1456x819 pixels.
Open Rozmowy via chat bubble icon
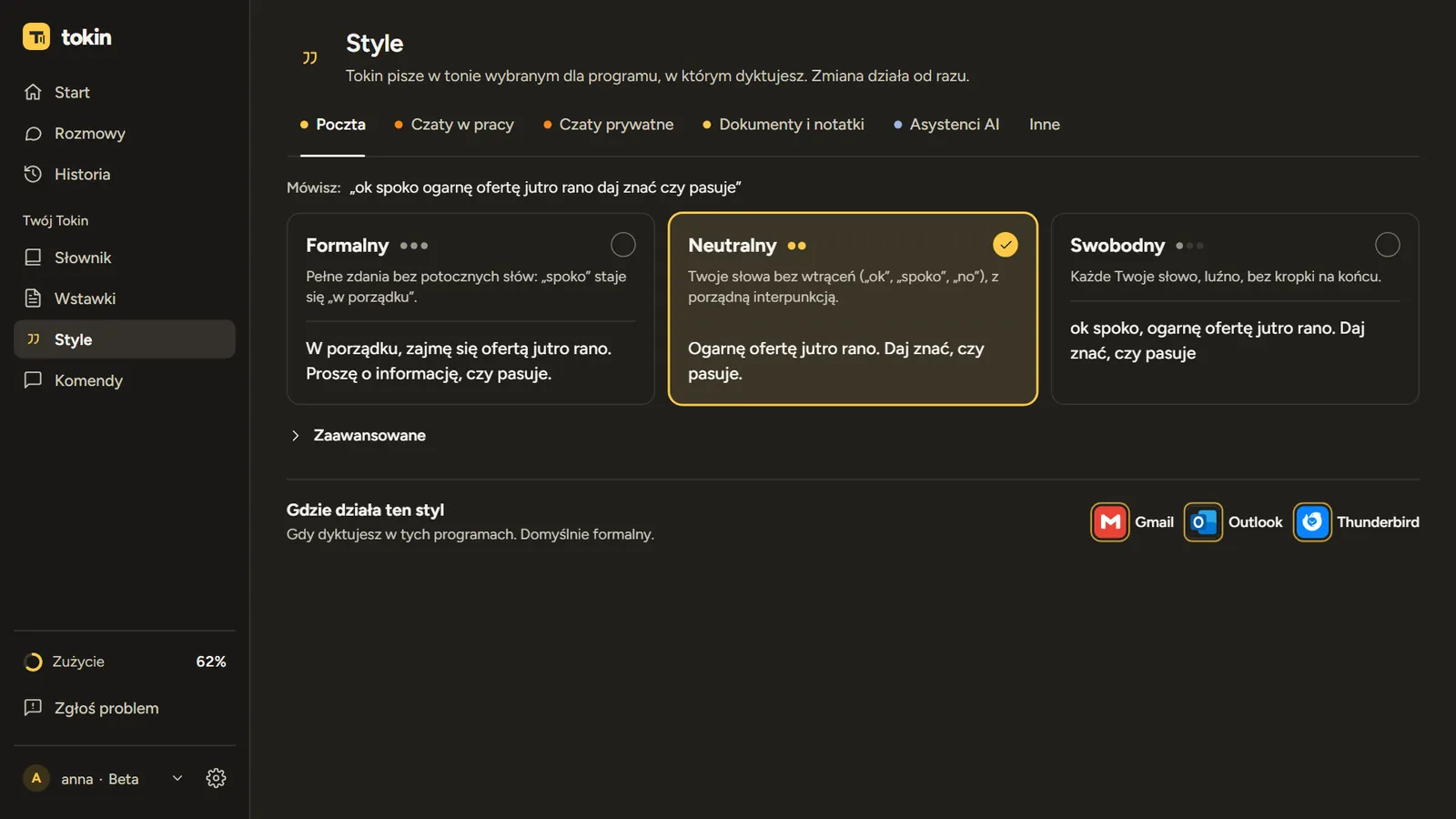[x=33, y=134]
